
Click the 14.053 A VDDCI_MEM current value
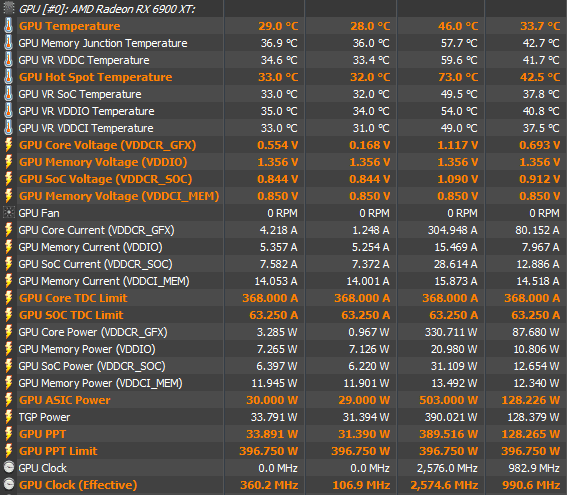(x=276, y=281)
